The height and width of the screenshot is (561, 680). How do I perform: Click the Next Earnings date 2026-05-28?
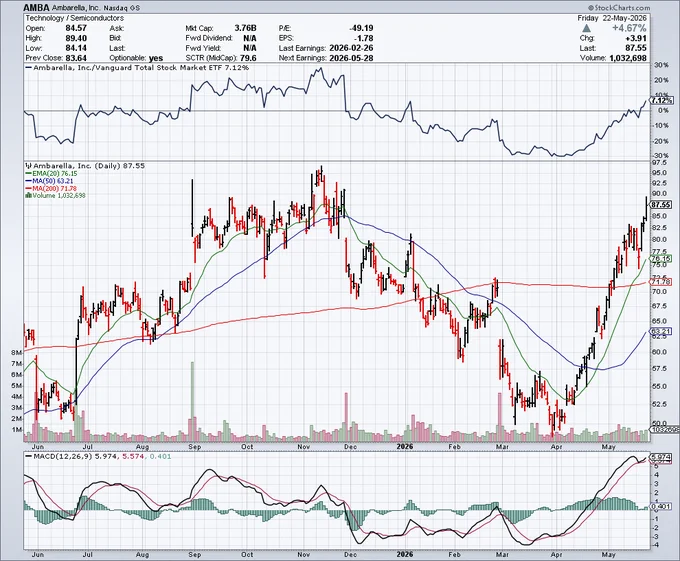[x=351, y=58]
